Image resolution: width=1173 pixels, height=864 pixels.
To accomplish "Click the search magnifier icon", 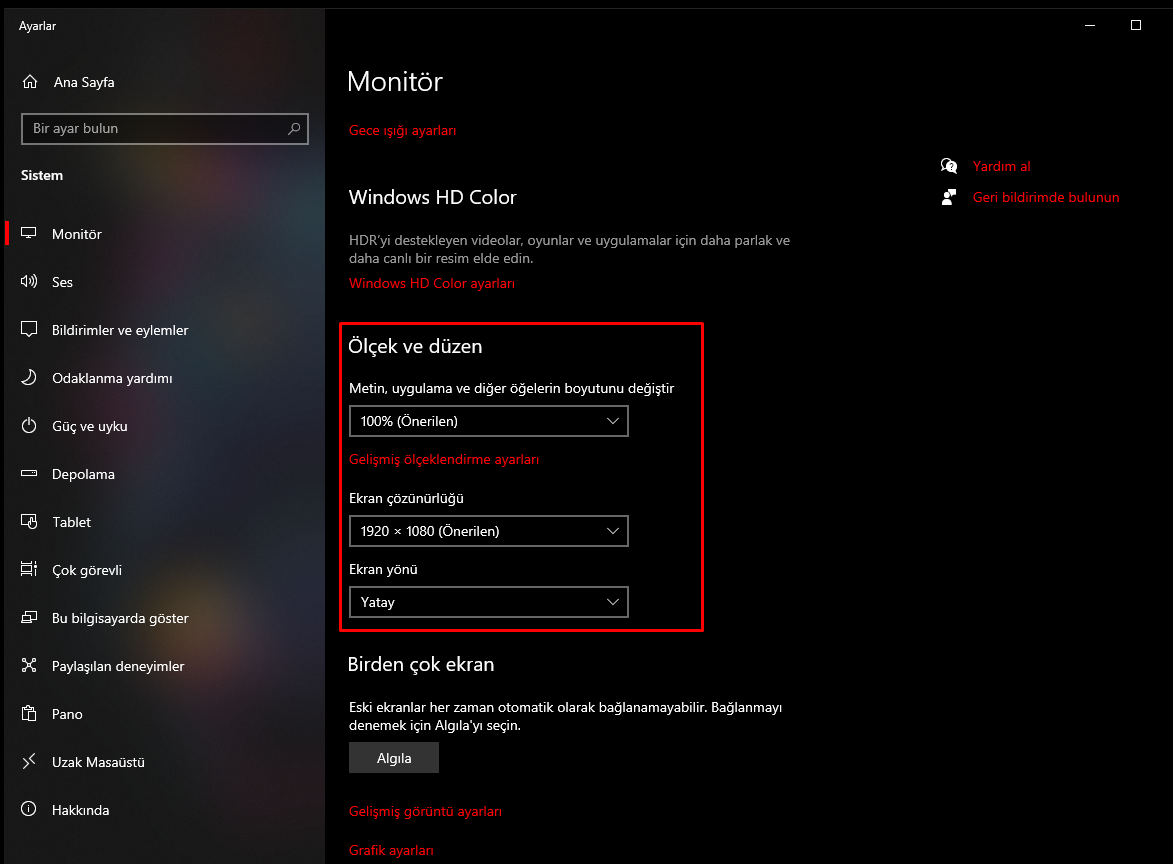I will [x=294, y=129].
